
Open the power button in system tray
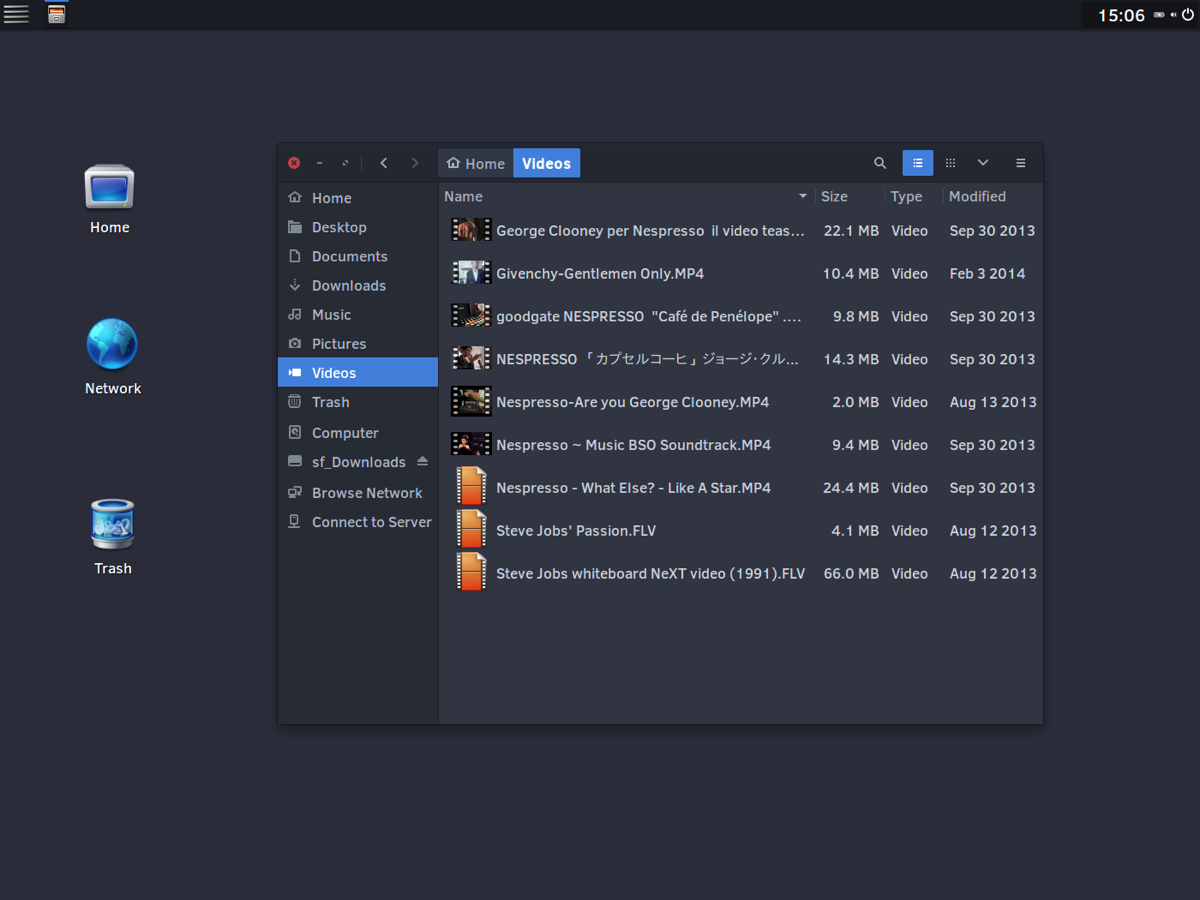pos(1188,15)
